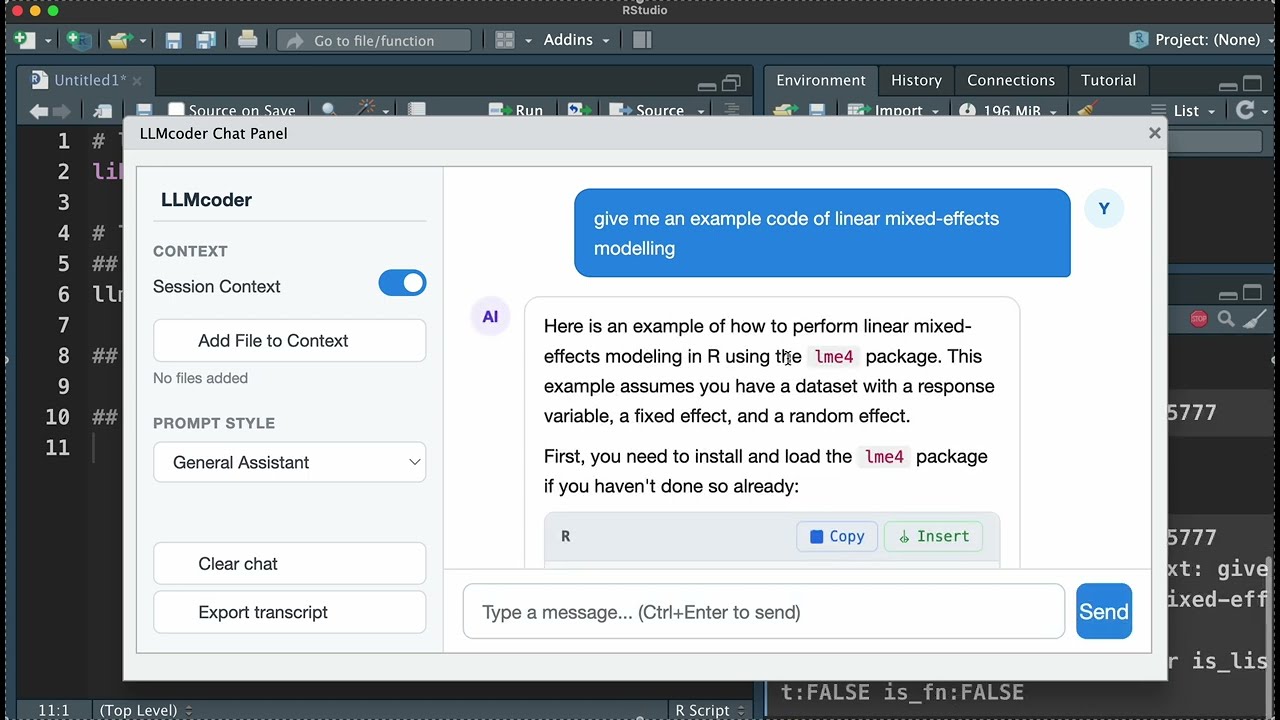Maximize the source editor pane
Image resolution: width=1280 pixels, height=720 pixels.
(x=732, y=82)
